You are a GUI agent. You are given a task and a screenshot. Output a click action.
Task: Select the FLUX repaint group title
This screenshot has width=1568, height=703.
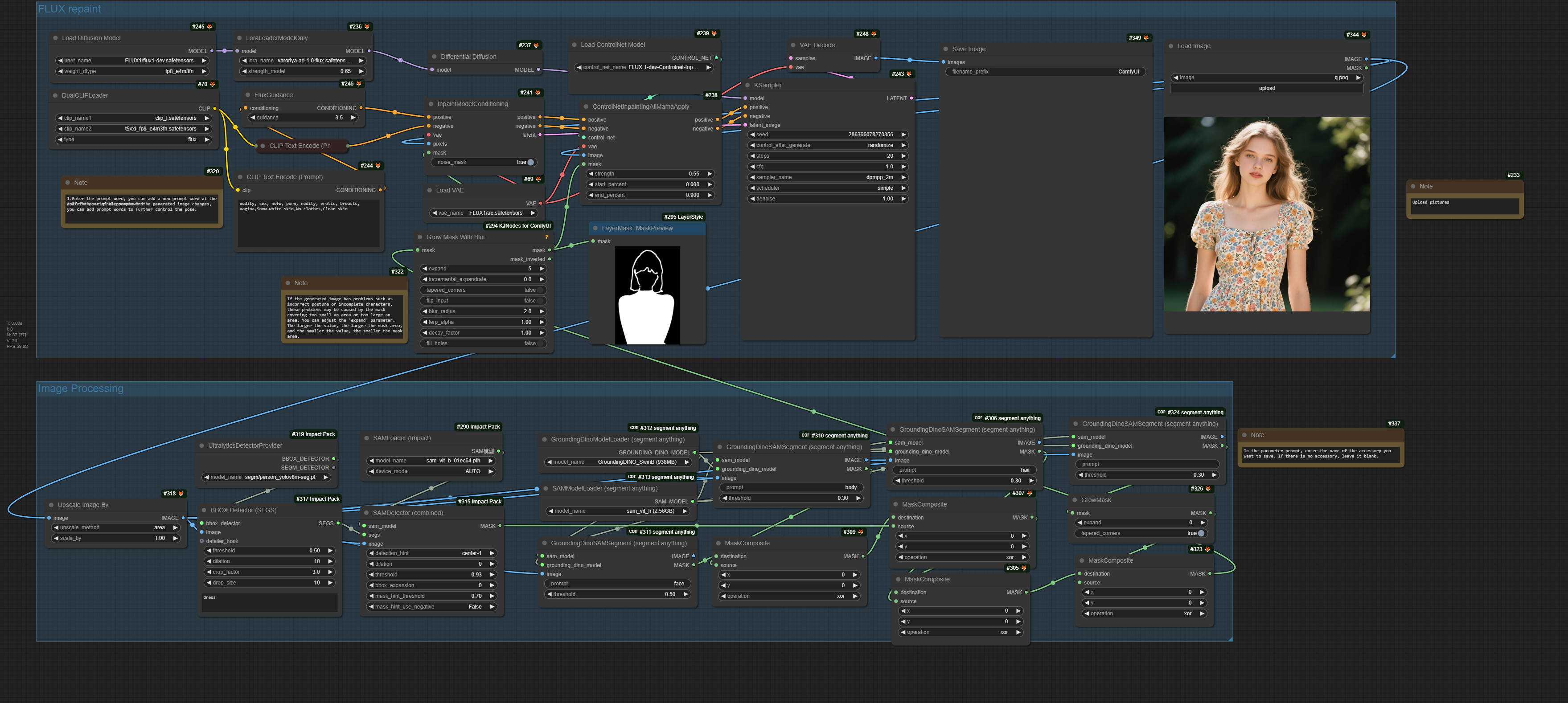(70, 9)
